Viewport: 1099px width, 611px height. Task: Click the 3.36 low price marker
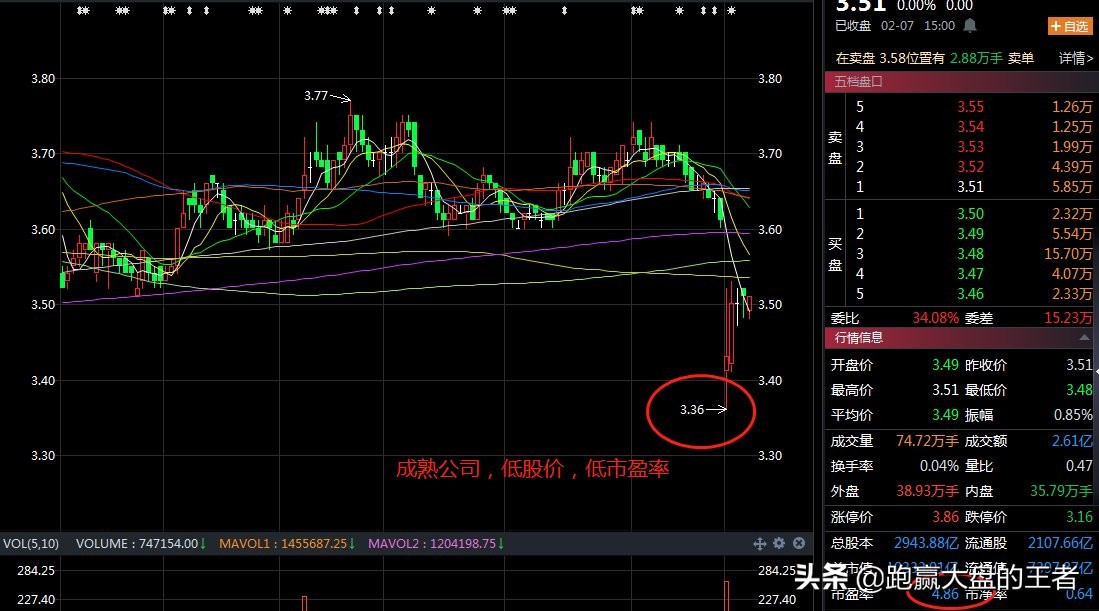[x=692, y=409]
